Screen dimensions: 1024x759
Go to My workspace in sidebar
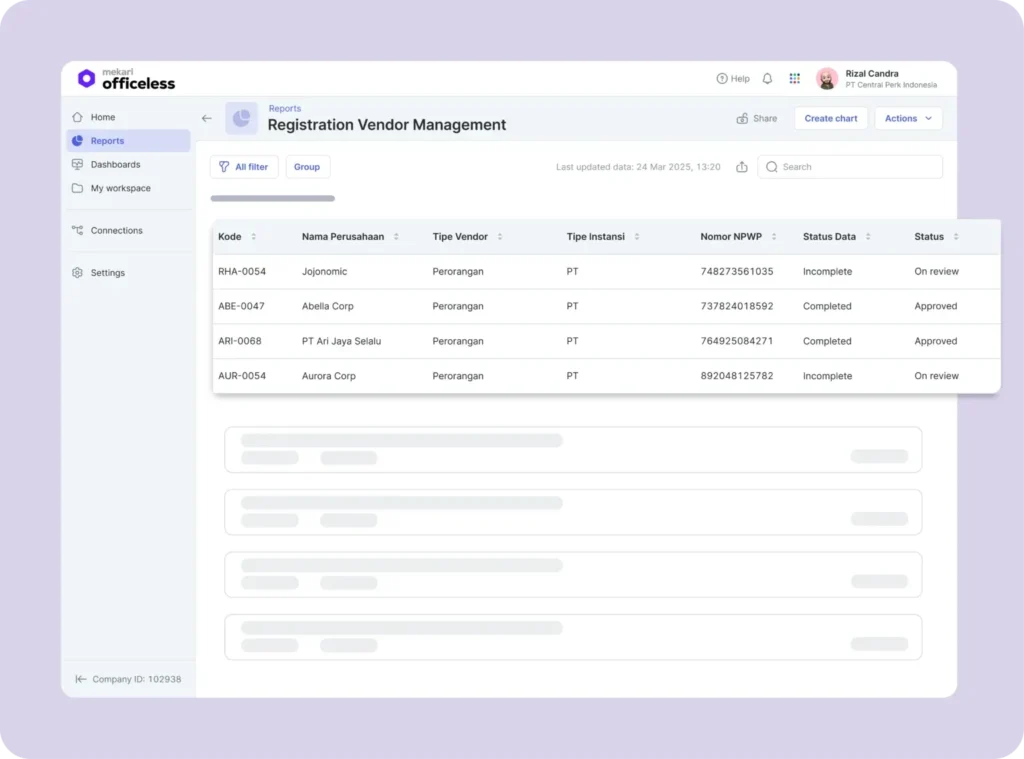point(120,188)
